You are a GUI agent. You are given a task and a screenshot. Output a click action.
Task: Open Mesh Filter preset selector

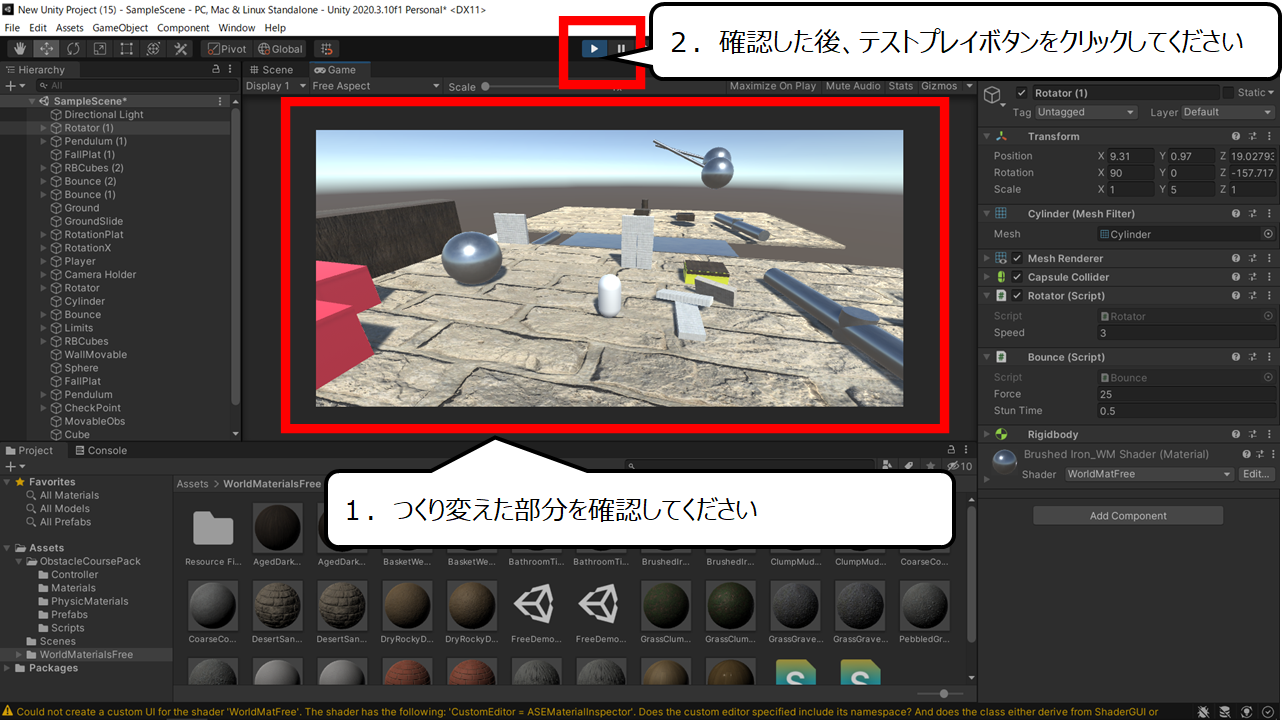coord(1252,213)
